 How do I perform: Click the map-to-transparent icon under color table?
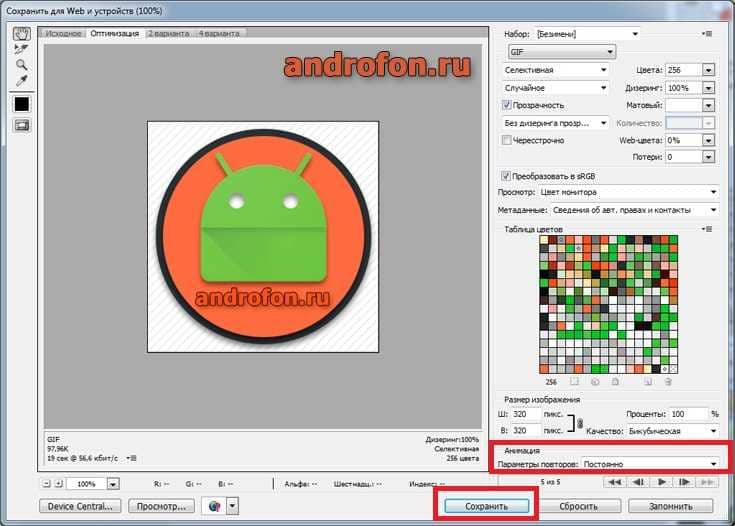575,382
